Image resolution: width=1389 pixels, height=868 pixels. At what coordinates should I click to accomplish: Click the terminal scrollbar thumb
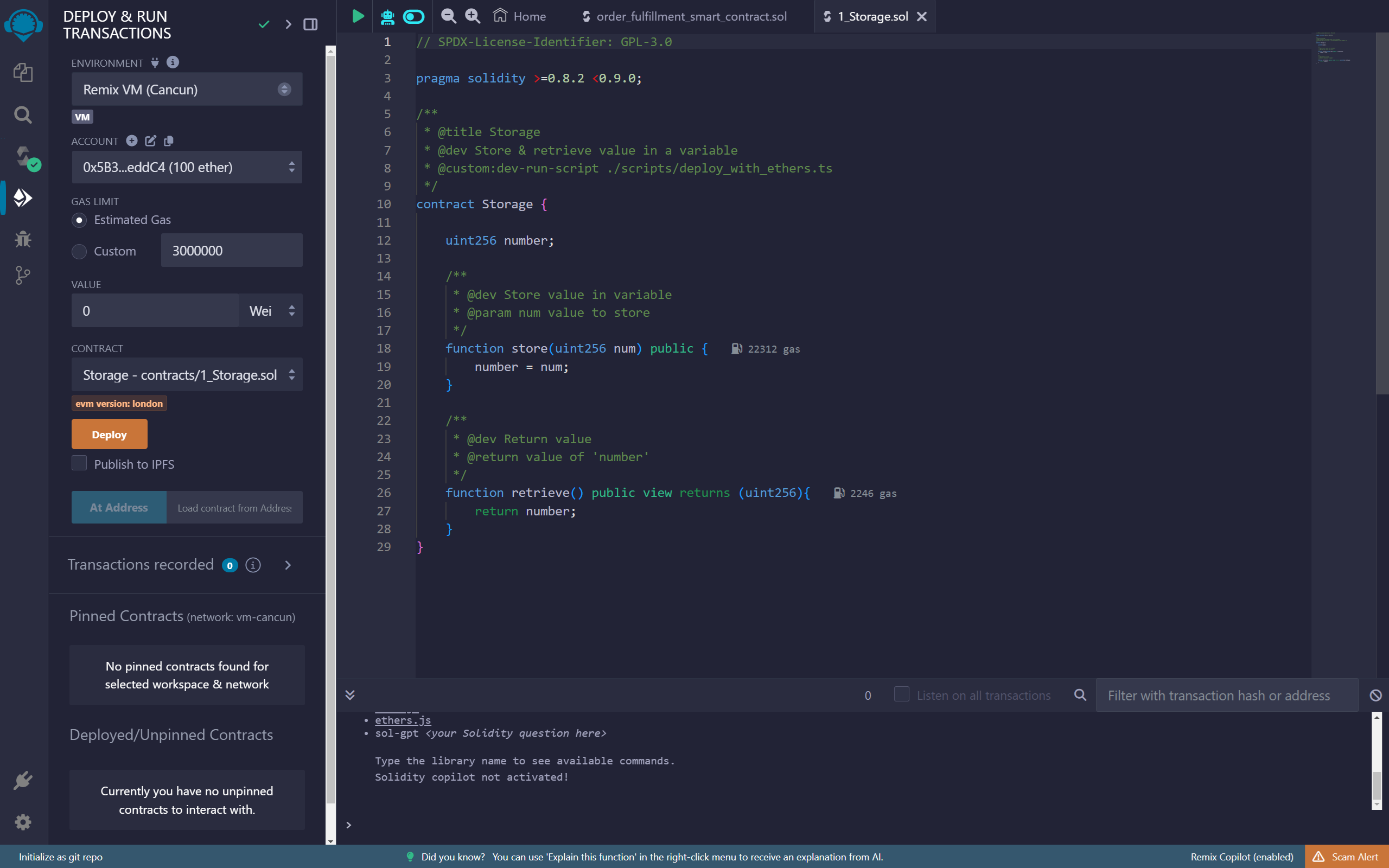tap(1377, 786)
